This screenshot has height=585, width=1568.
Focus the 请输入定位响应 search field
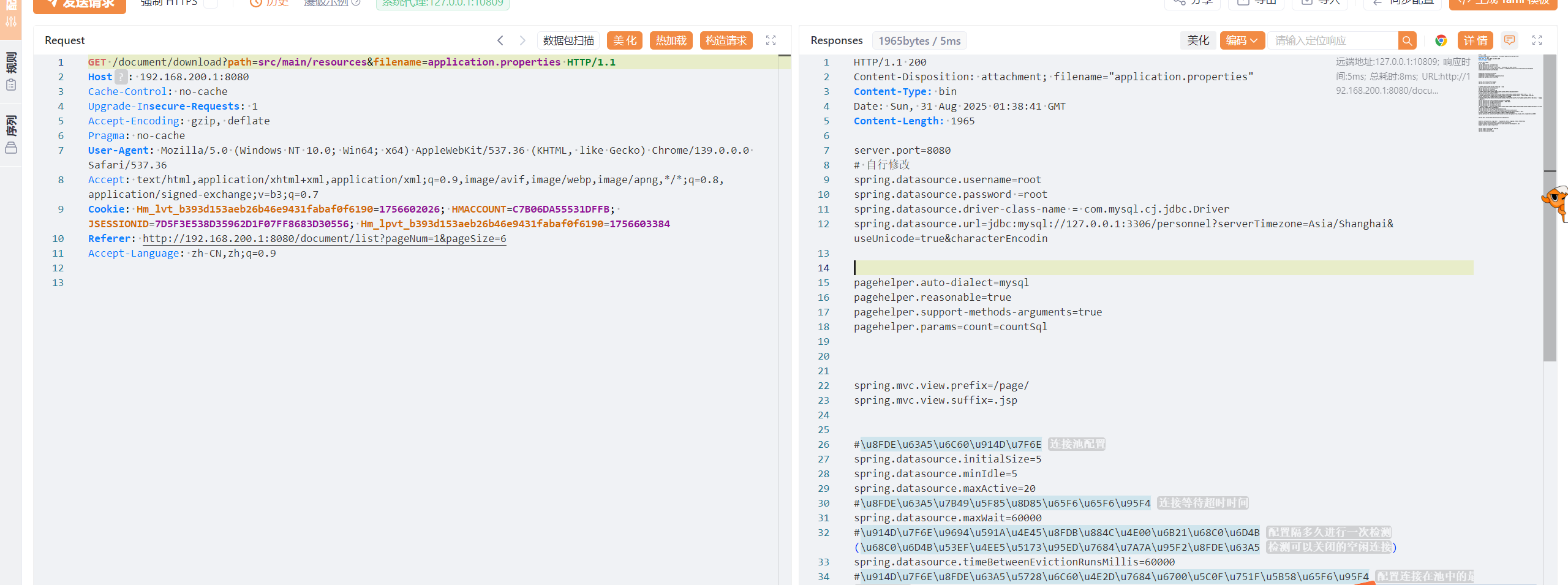[1332, 40]
